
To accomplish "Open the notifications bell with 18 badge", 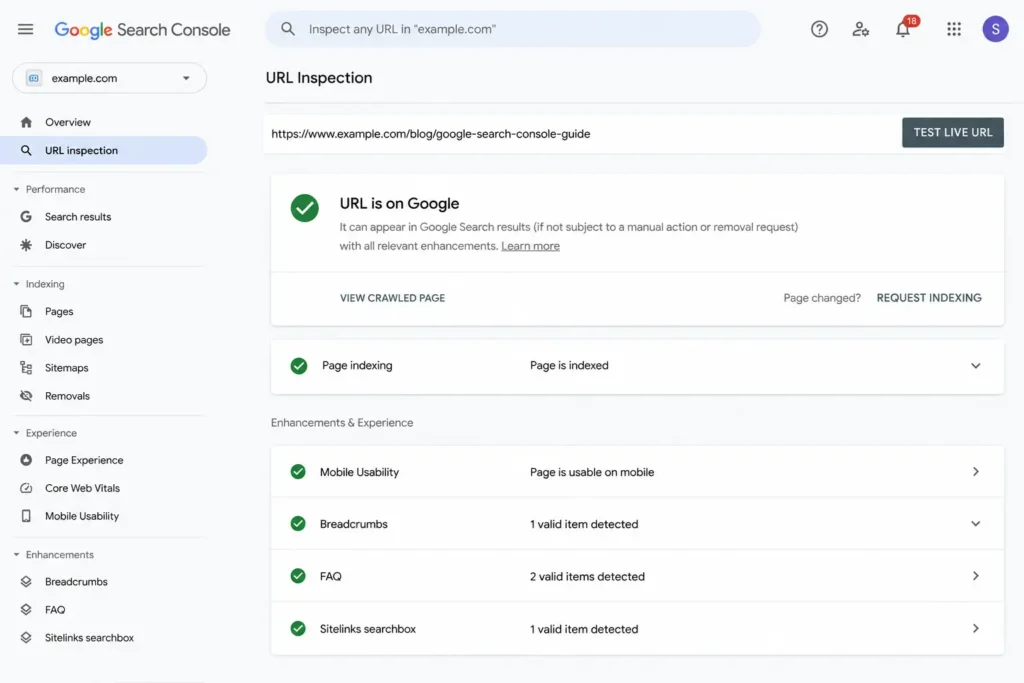I will tap(903, 28).
